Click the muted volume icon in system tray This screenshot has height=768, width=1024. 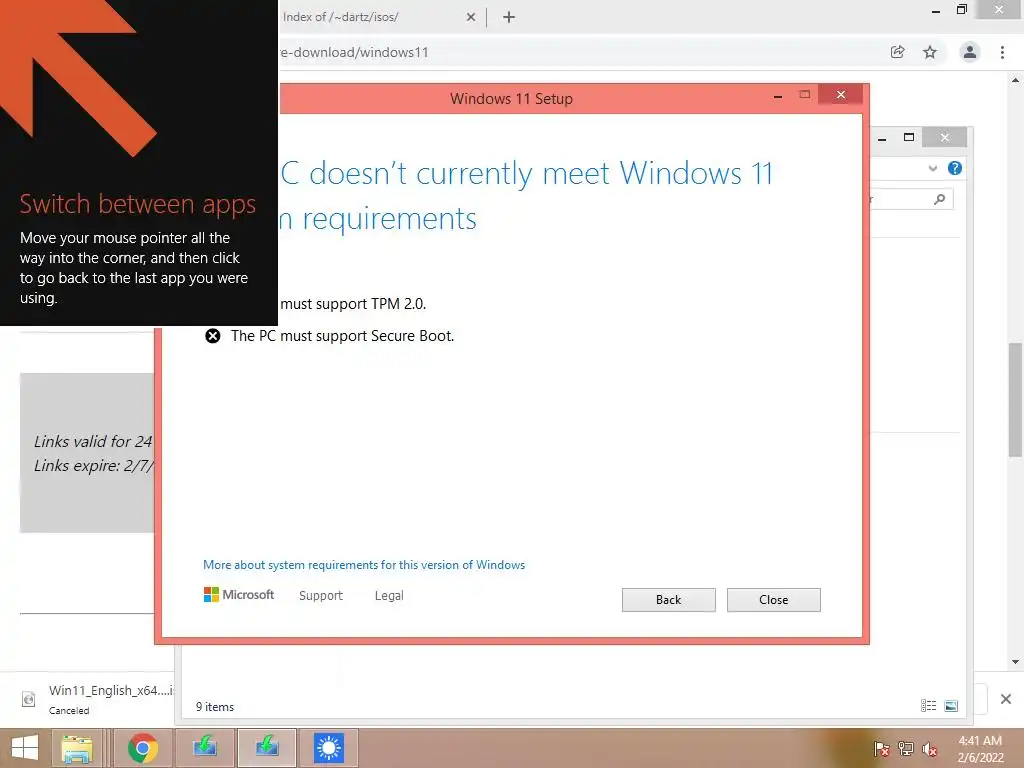[x=930, y=748]
